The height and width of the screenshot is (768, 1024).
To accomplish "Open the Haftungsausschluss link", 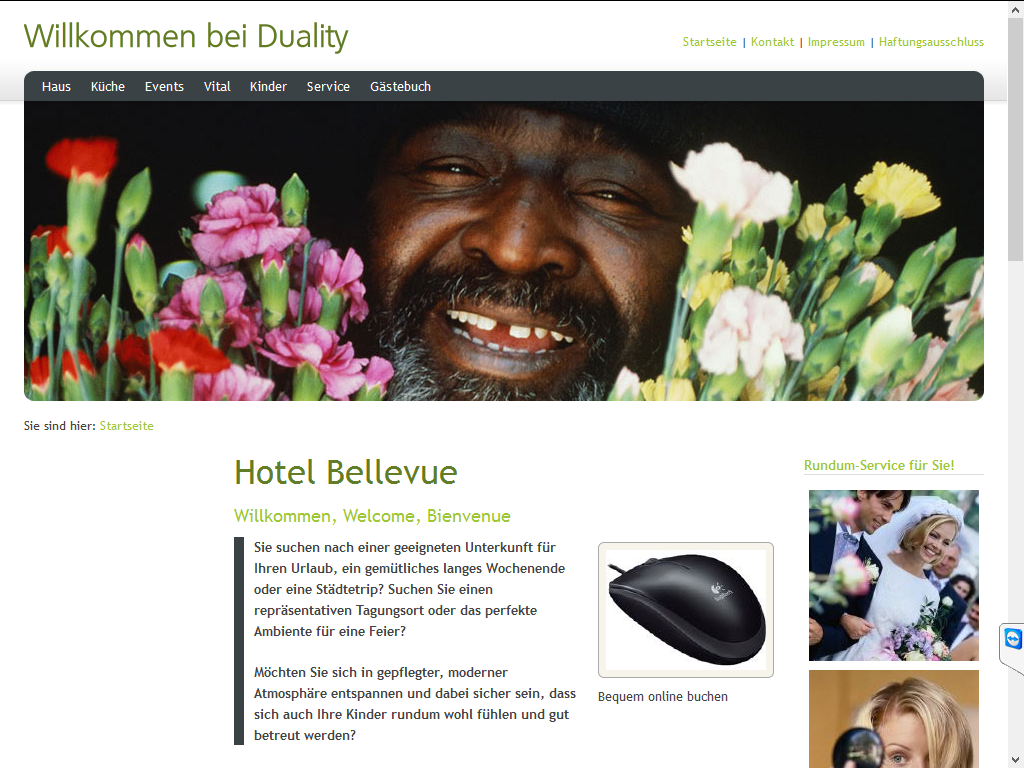I will (x=931, y=42).
